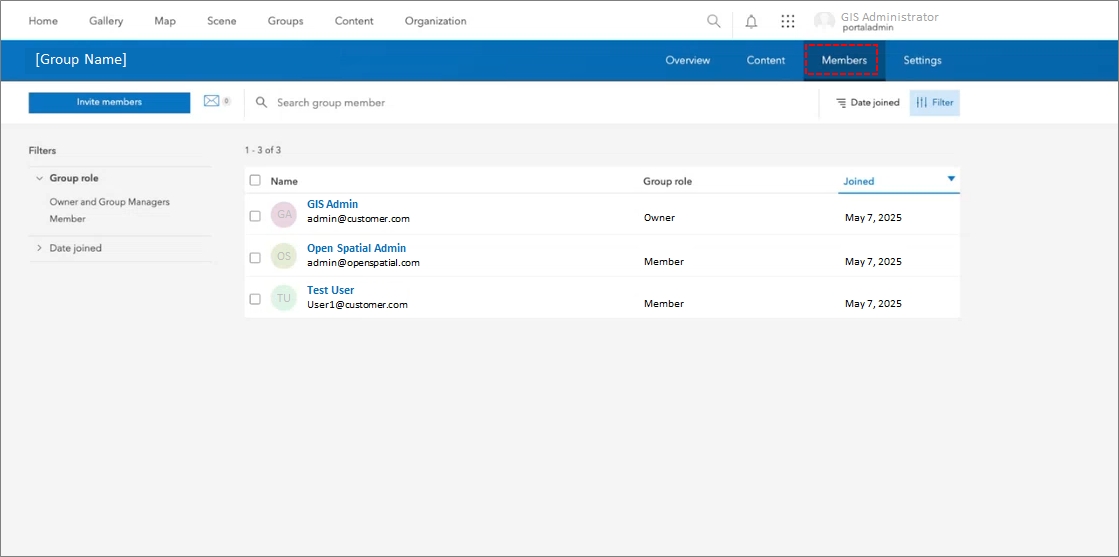Viewport: 1119px width, 557px height.
Task: Toggle the Filter panel button
Action: click(935, 103)
